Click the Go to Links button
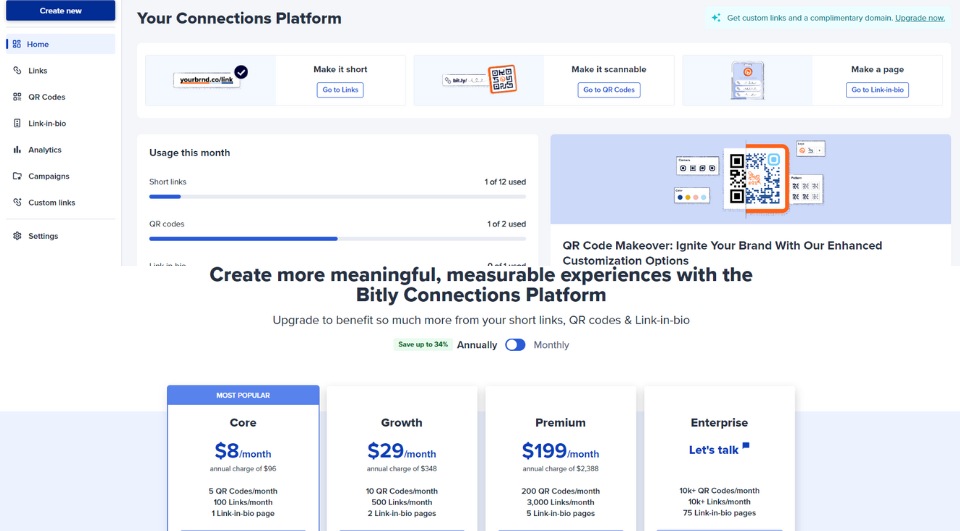The height and width of the screenshot is (531, 960). coord(340,89)
